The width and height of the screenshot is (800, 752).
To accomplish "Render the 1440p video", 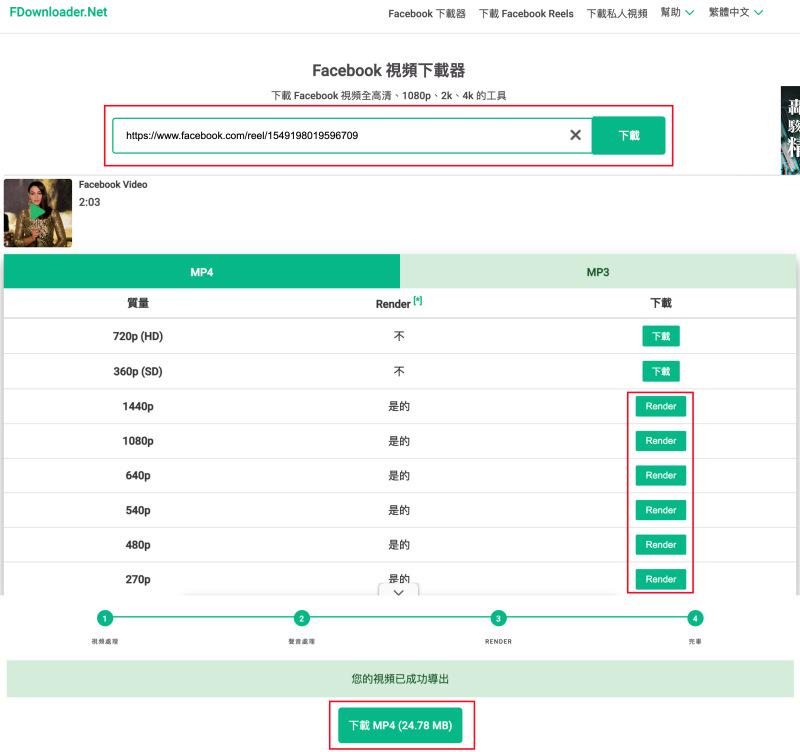I will pyautogui.click(x=660, y=406).
